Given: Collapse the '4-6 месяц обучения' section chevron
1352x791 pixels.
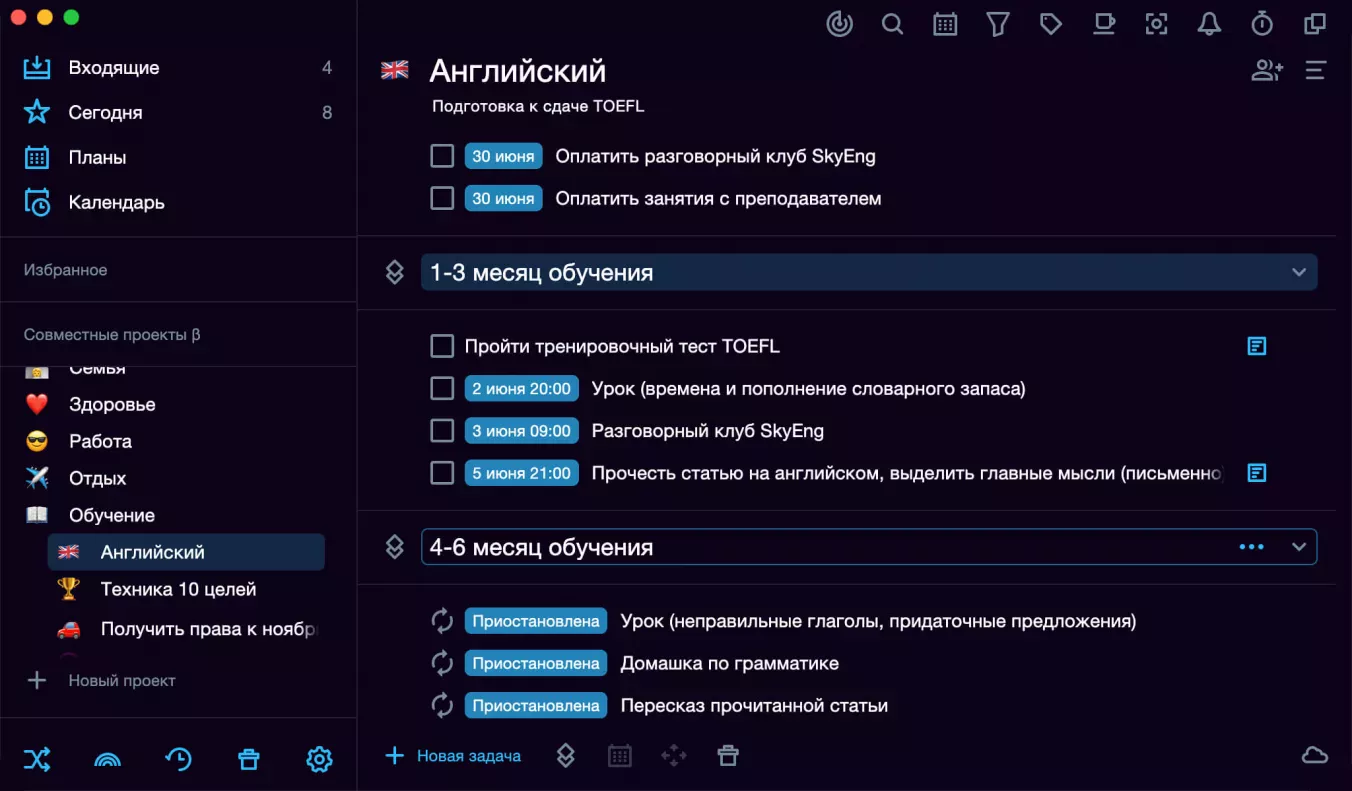Looking at the screenshot, I should tap(1299, 547).
